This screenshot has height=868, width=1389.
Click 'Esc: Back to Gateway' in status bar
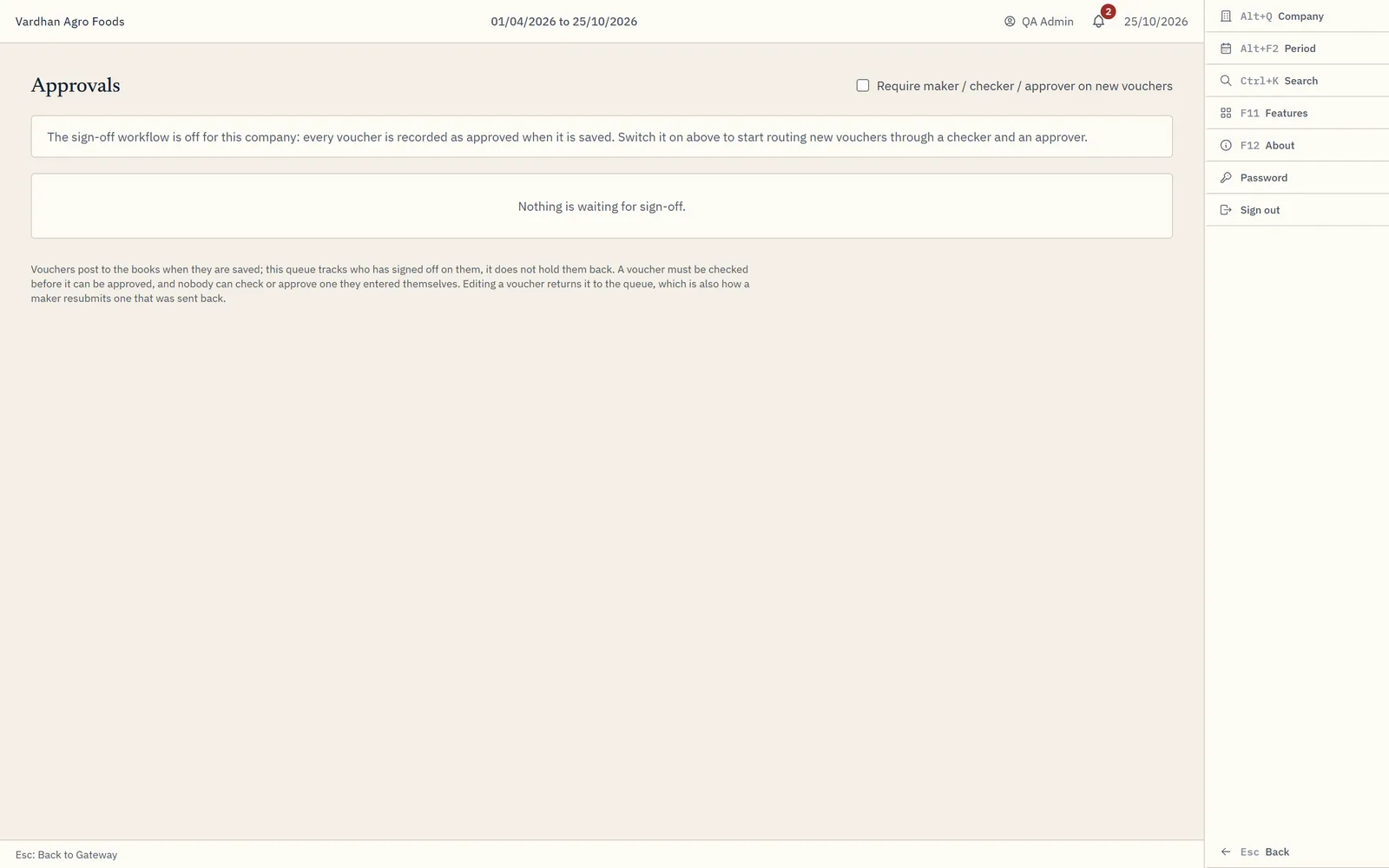[66, 855]
